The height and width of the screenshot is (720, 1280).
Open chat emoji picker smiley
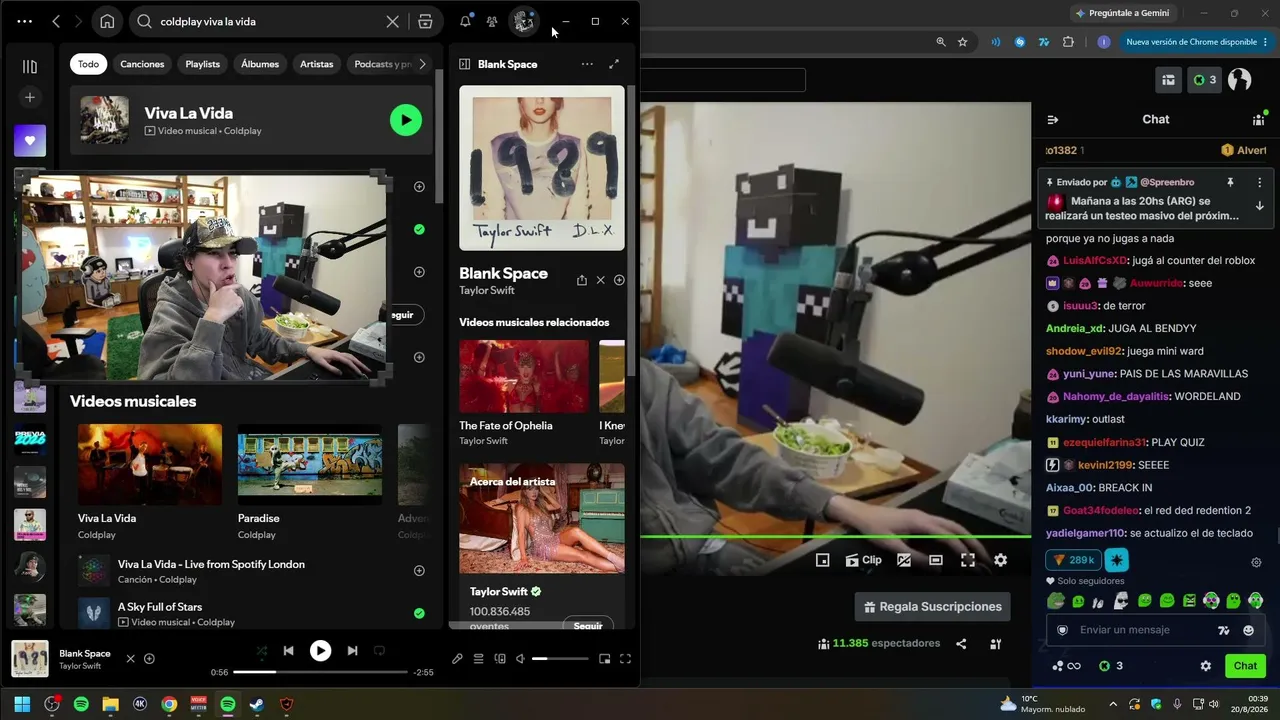1248,630
